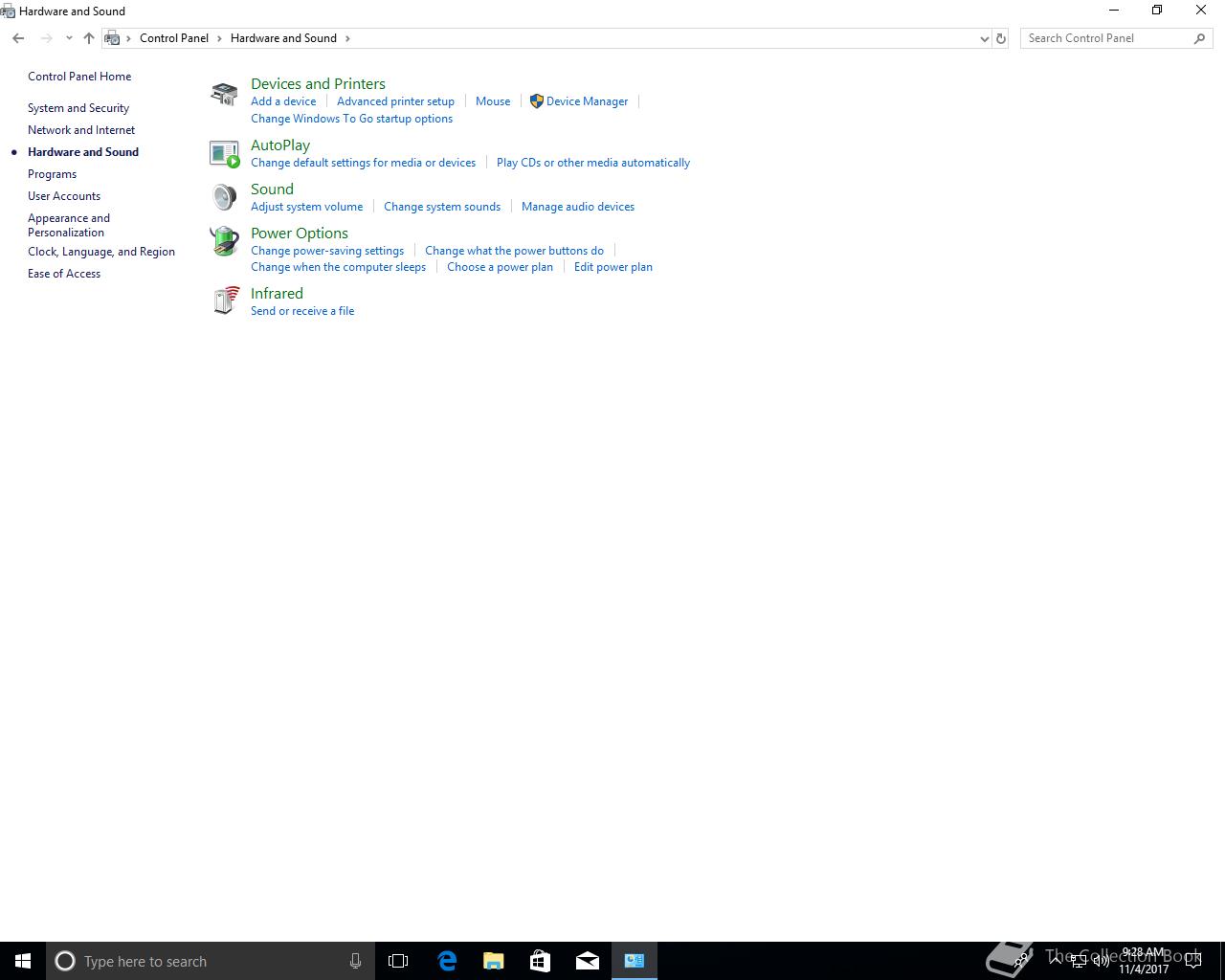1225x980 pixels.
Task: Go back with the back arrow
Action: [18, 38]
